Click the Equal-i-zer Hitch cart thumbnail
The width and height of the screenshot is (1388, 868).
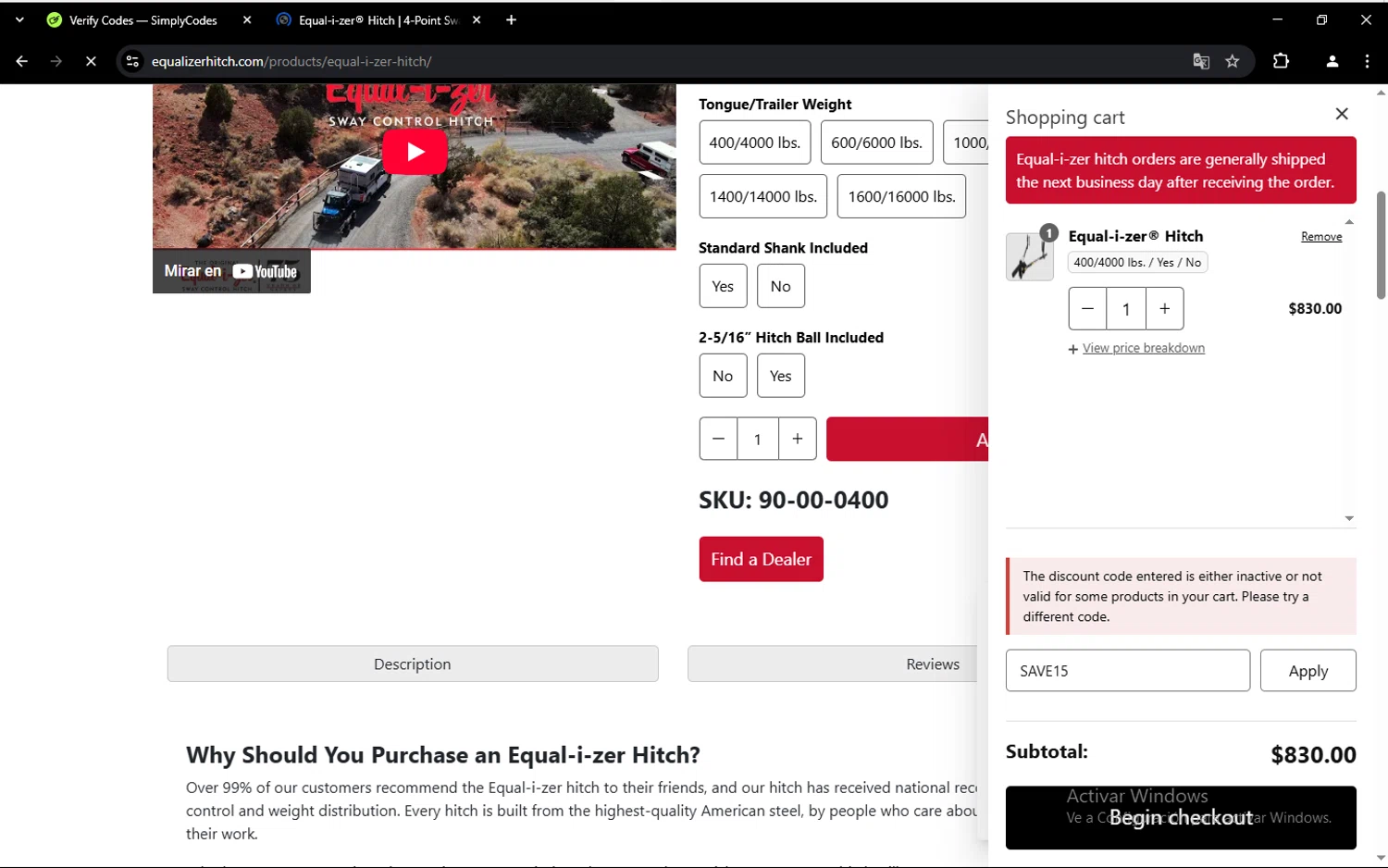pyautogui.click(x=1029, y=256)
